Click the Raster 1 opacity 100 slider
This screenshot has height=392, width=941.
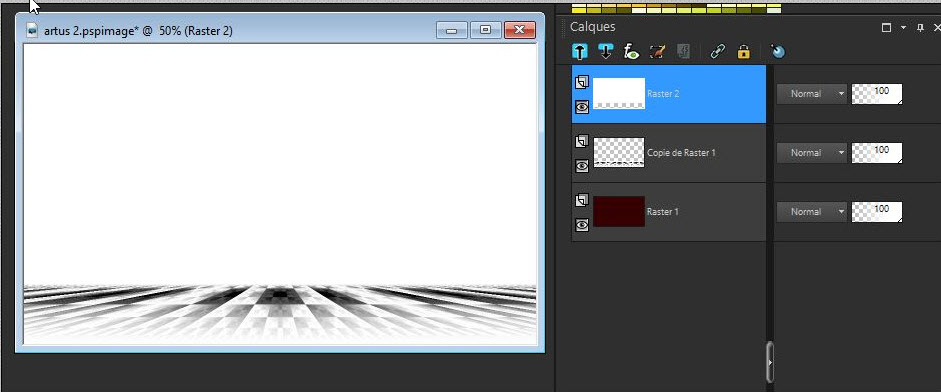pyautogui.click(x=877, y=211)
